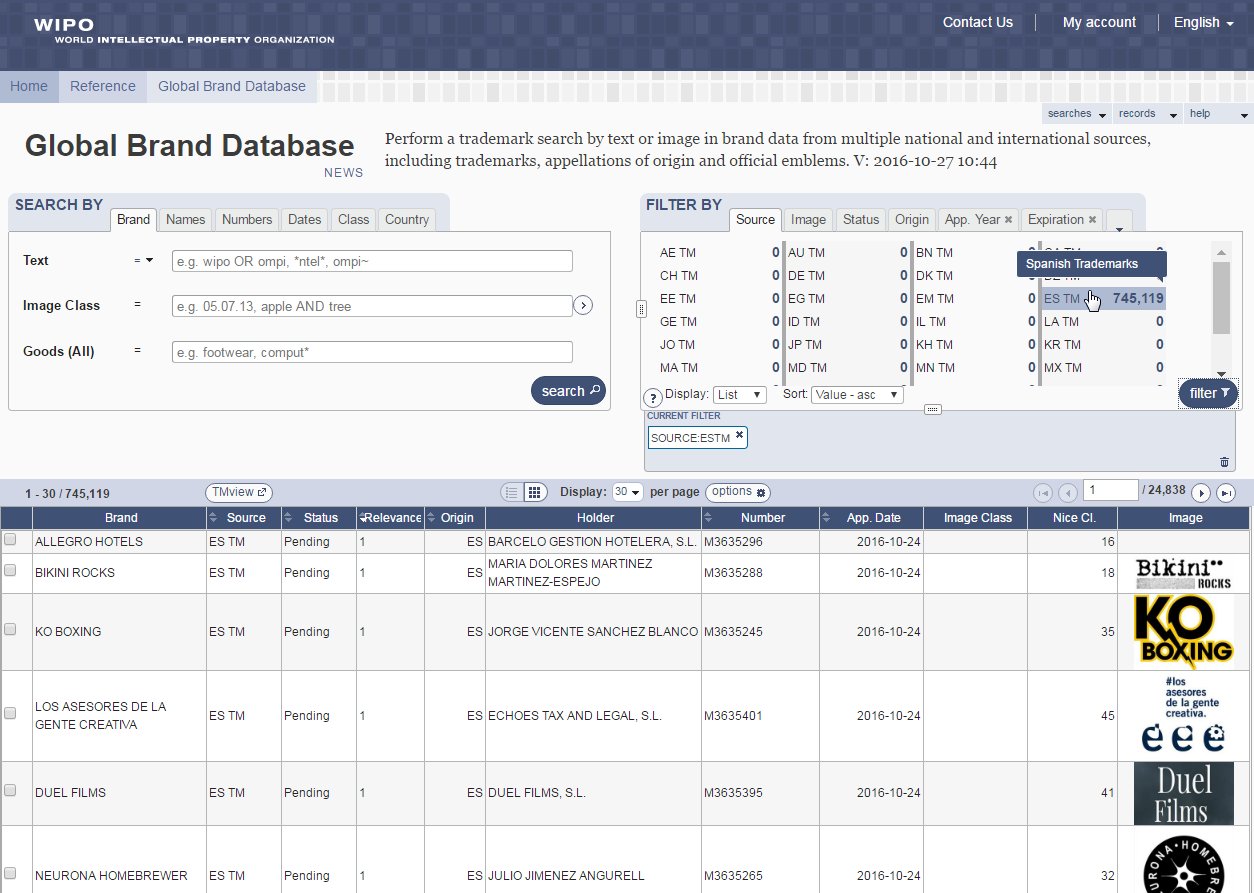
Task: Switch to the Image filter tab
Action: pos(808,220)
